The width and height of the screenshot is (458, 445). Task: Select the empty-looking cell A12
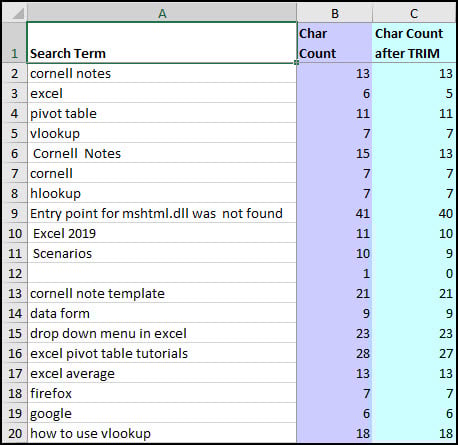tap(162, 273)
